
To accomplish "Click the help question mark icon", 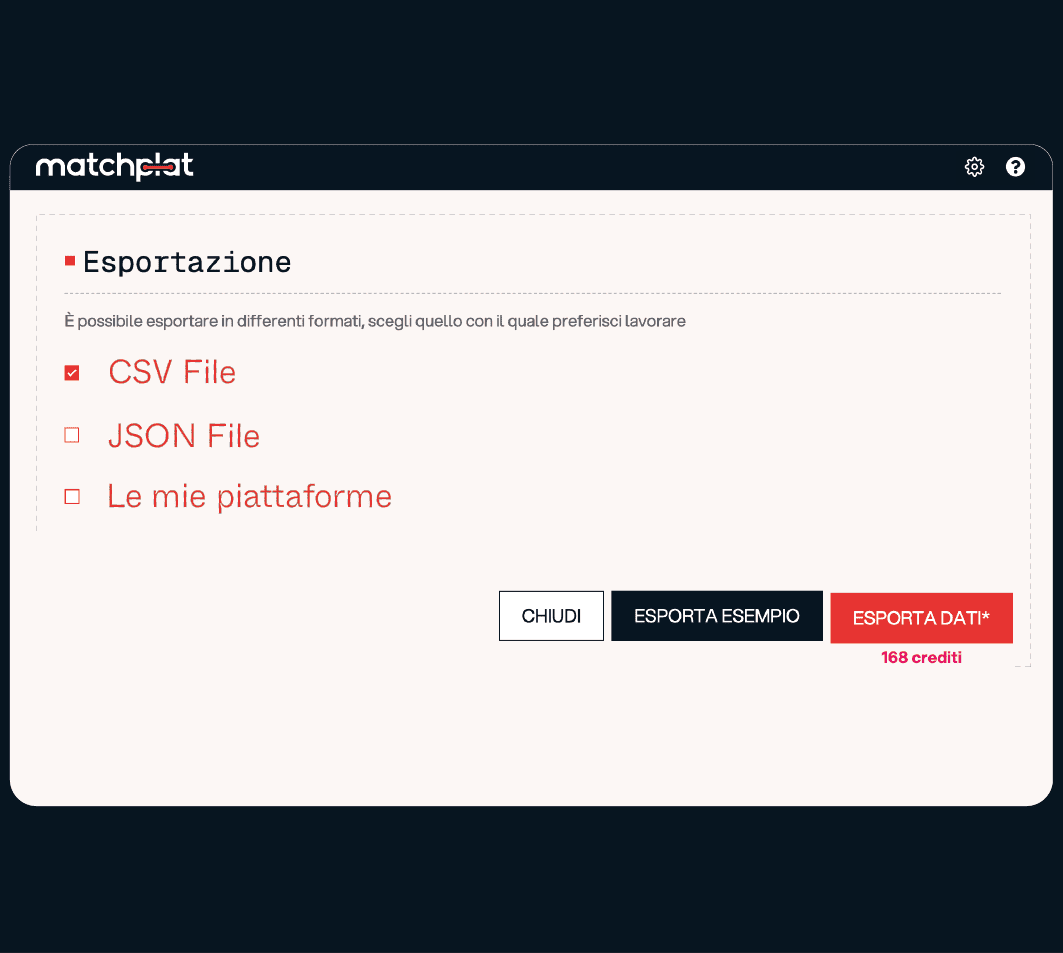I will (x=1015, y=167).
